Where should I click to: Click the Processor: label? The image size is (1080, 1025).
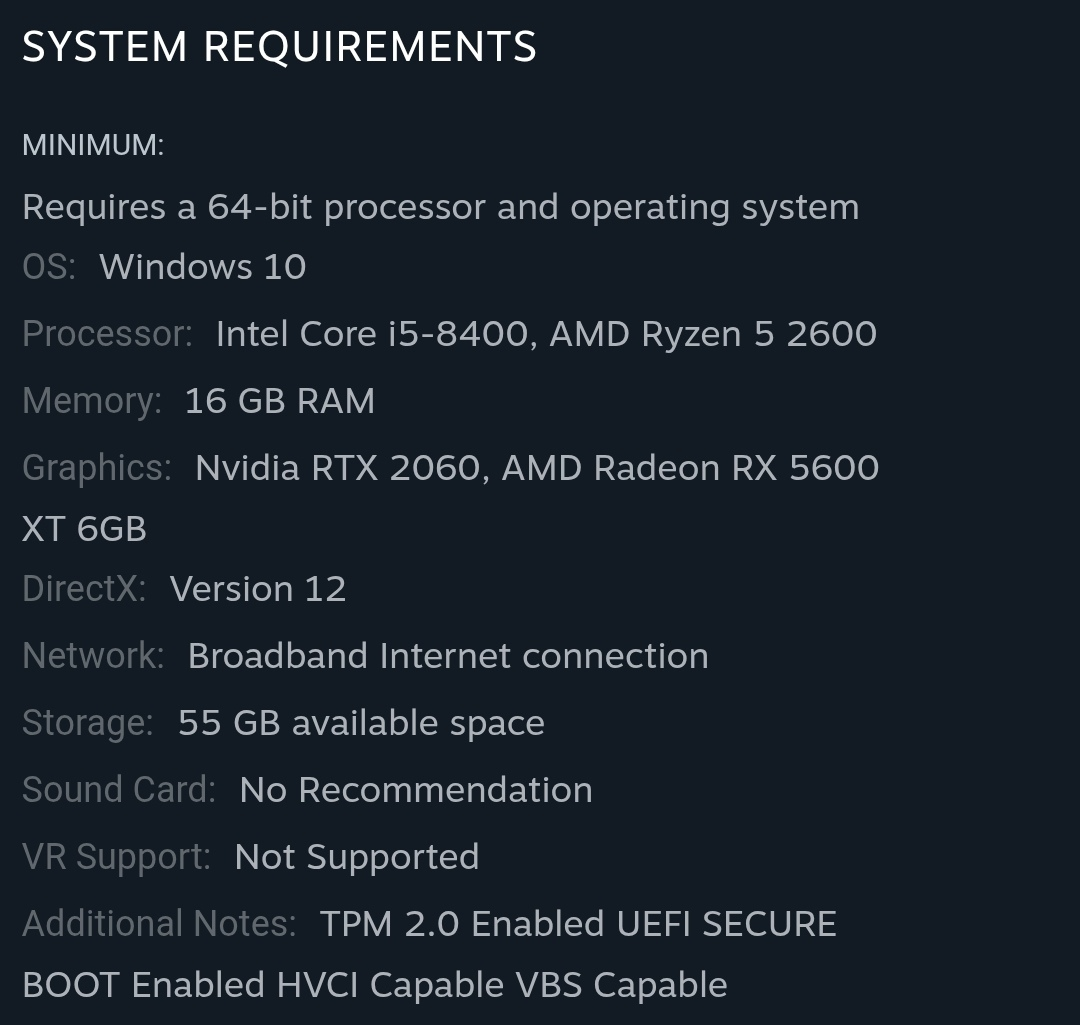pyautogui.click(x=107, y=333)
